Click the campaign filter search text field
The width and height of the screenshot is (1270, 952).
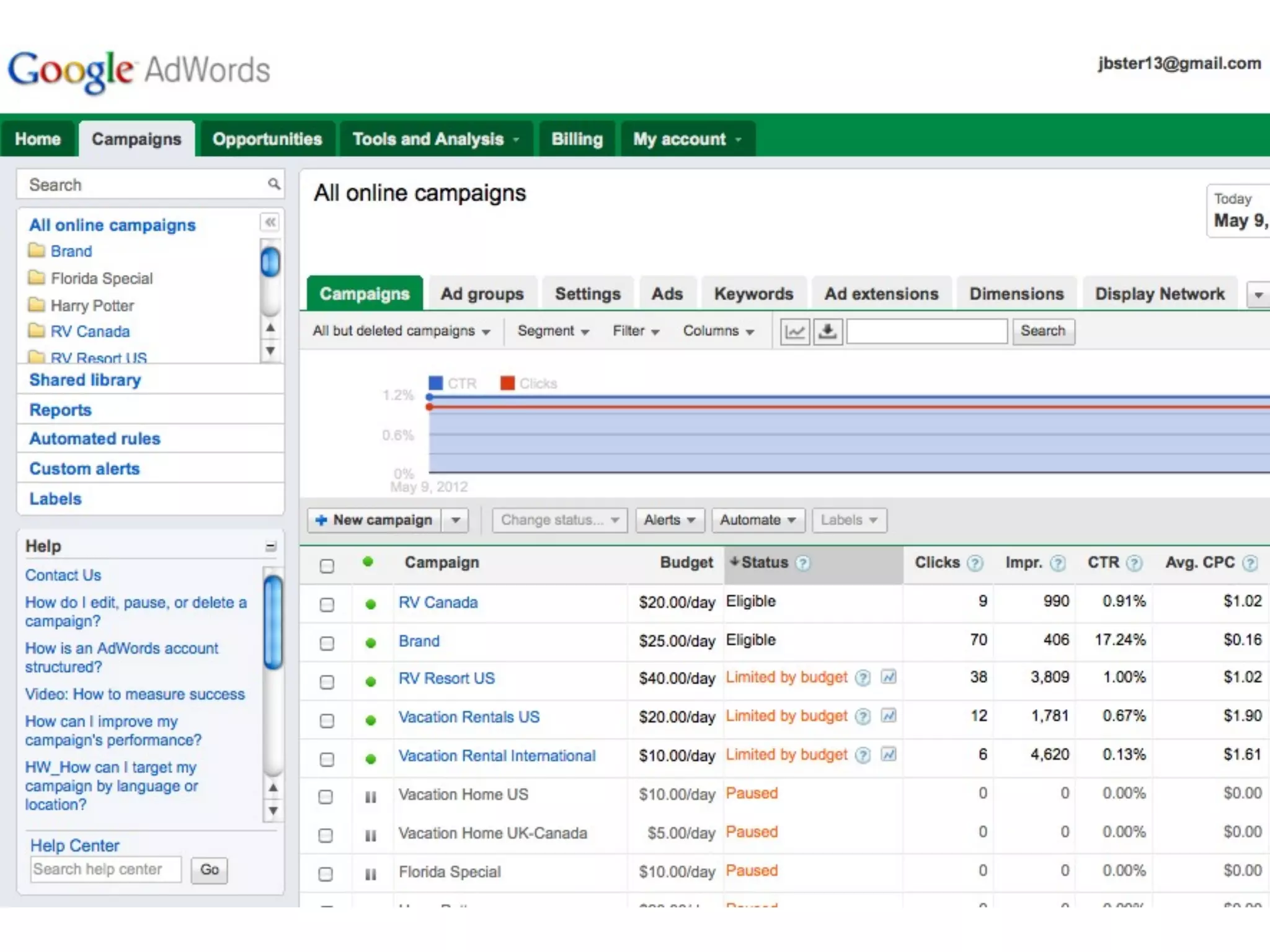click(x=926, y=332)
